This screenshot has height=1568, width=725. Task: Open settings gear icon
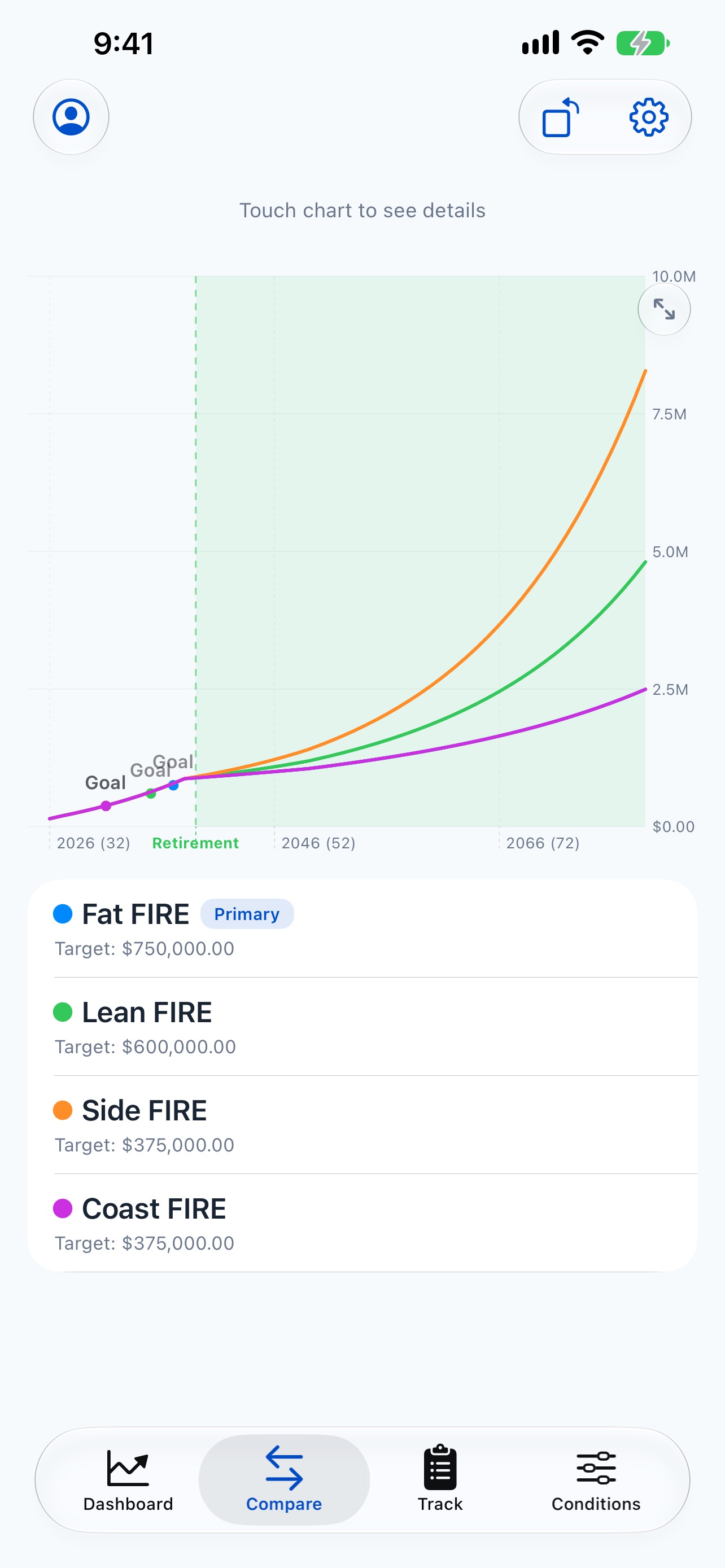coord(648,117)
